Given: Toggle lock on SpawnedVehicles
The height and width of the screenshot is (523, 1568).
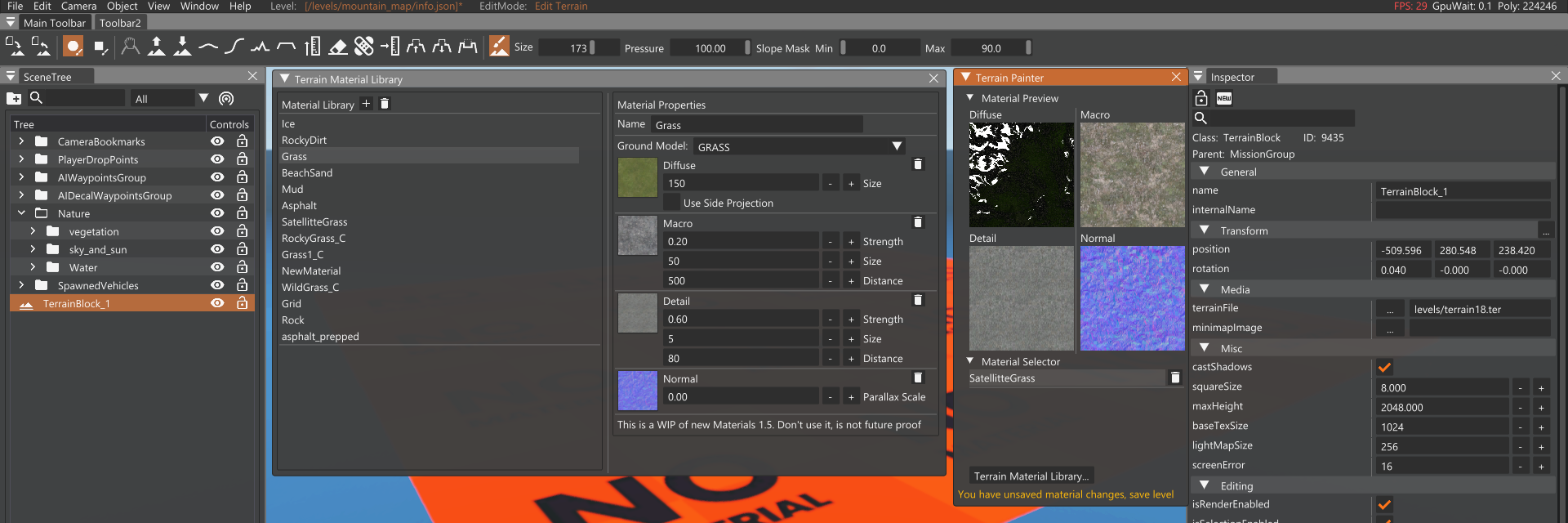Looking at the screenshot, I should click(242, 285).
